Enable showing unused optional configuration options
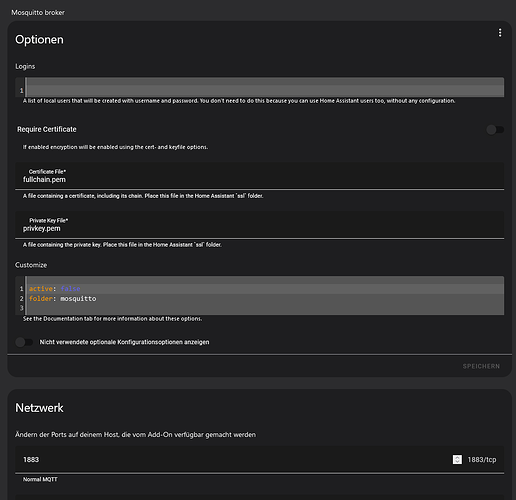The width and height of the screenshot is (516, 500). point(24,342)
